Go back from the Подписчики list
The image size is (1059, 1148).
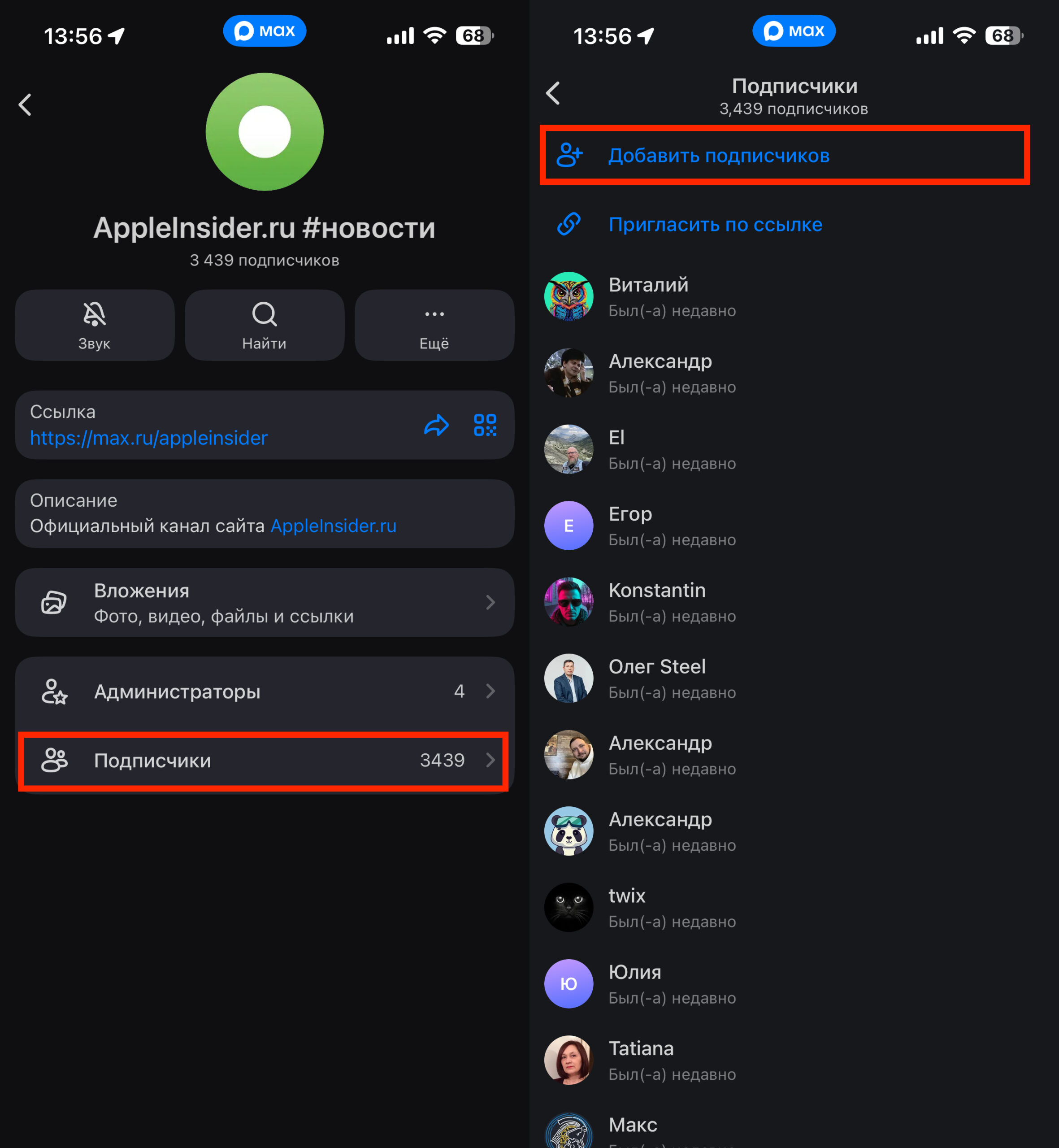[x=553, y=93]
